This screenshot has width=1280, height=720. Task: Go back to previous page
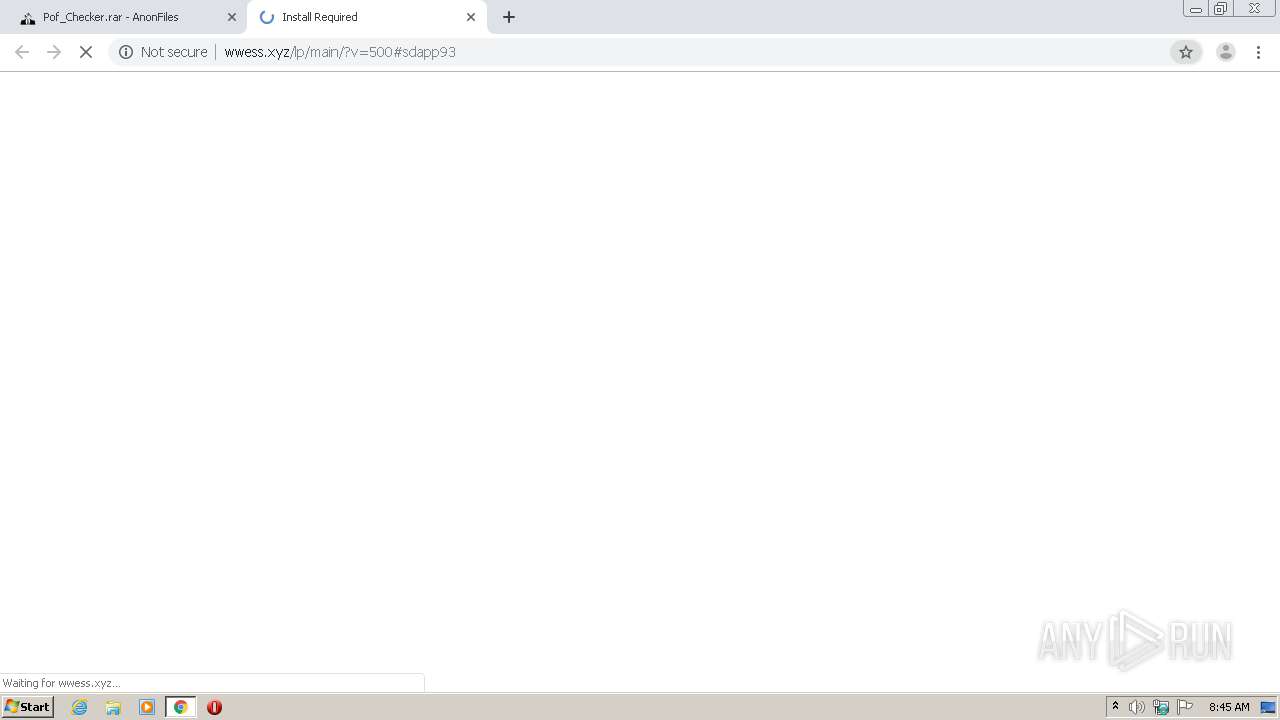click(22, 52)
